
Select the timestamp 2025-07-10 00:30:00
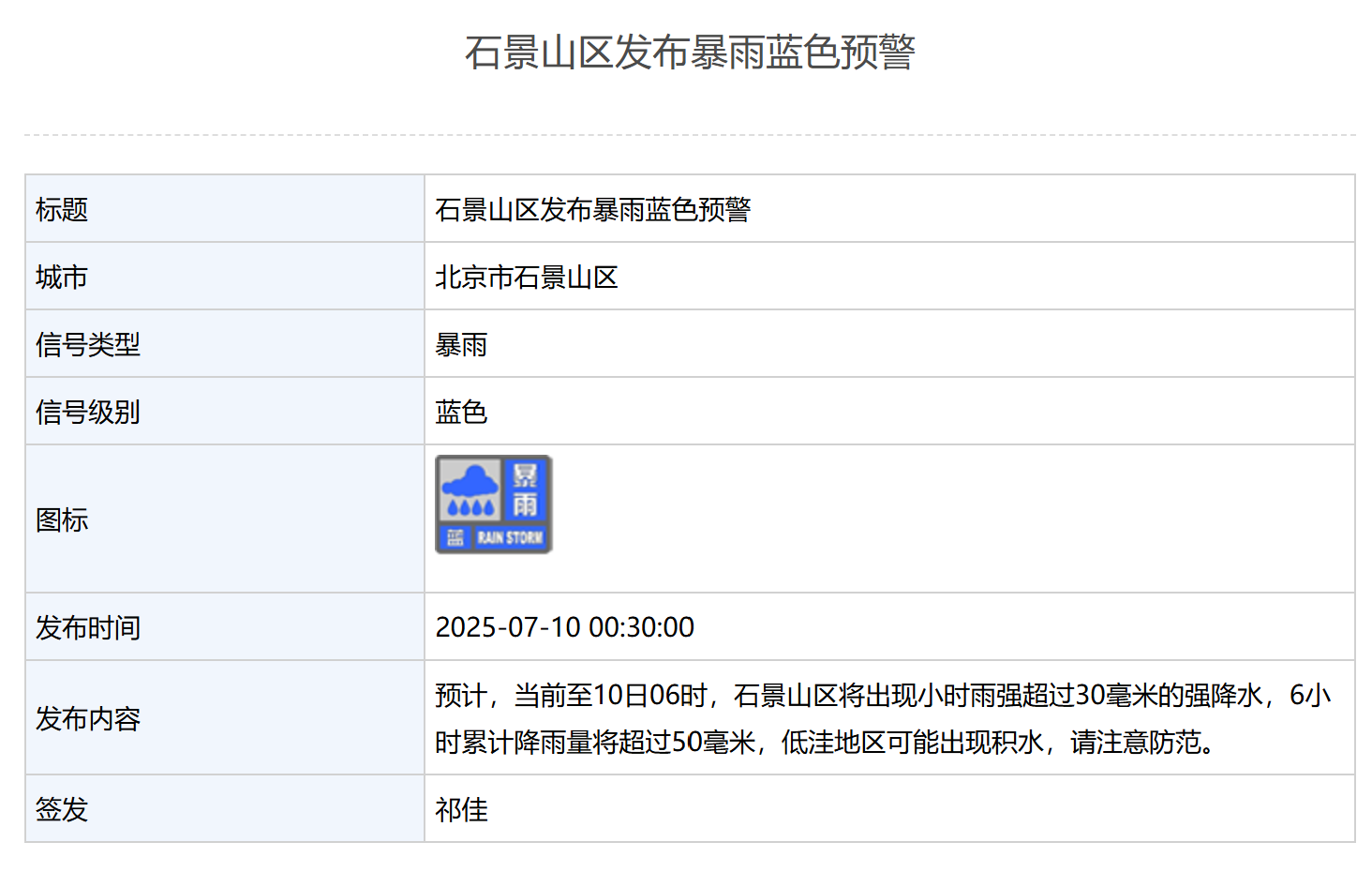coord(565,627)
